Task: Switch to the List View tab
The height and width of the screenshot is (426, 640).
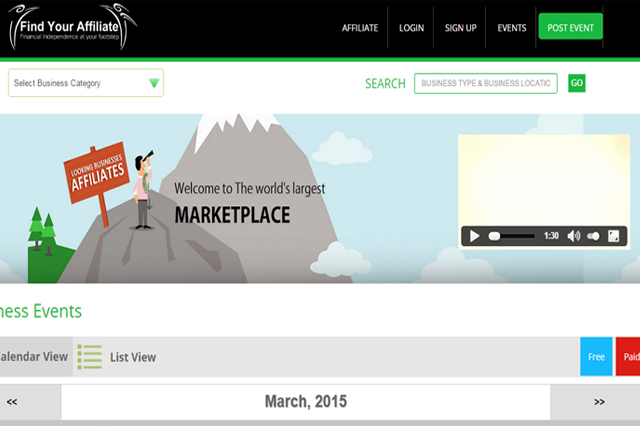Action: coord(132,357)
